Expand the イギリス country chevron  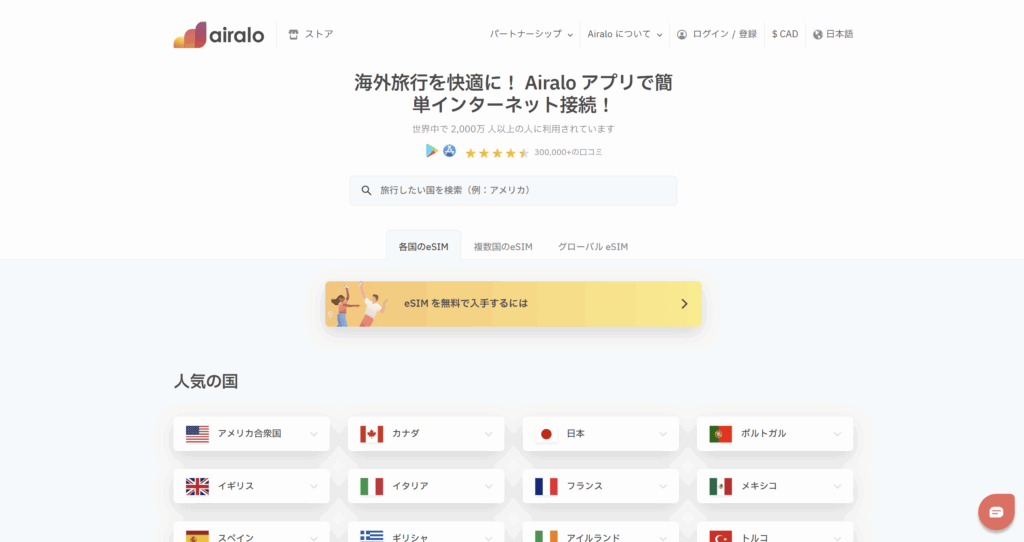point(314,486)
